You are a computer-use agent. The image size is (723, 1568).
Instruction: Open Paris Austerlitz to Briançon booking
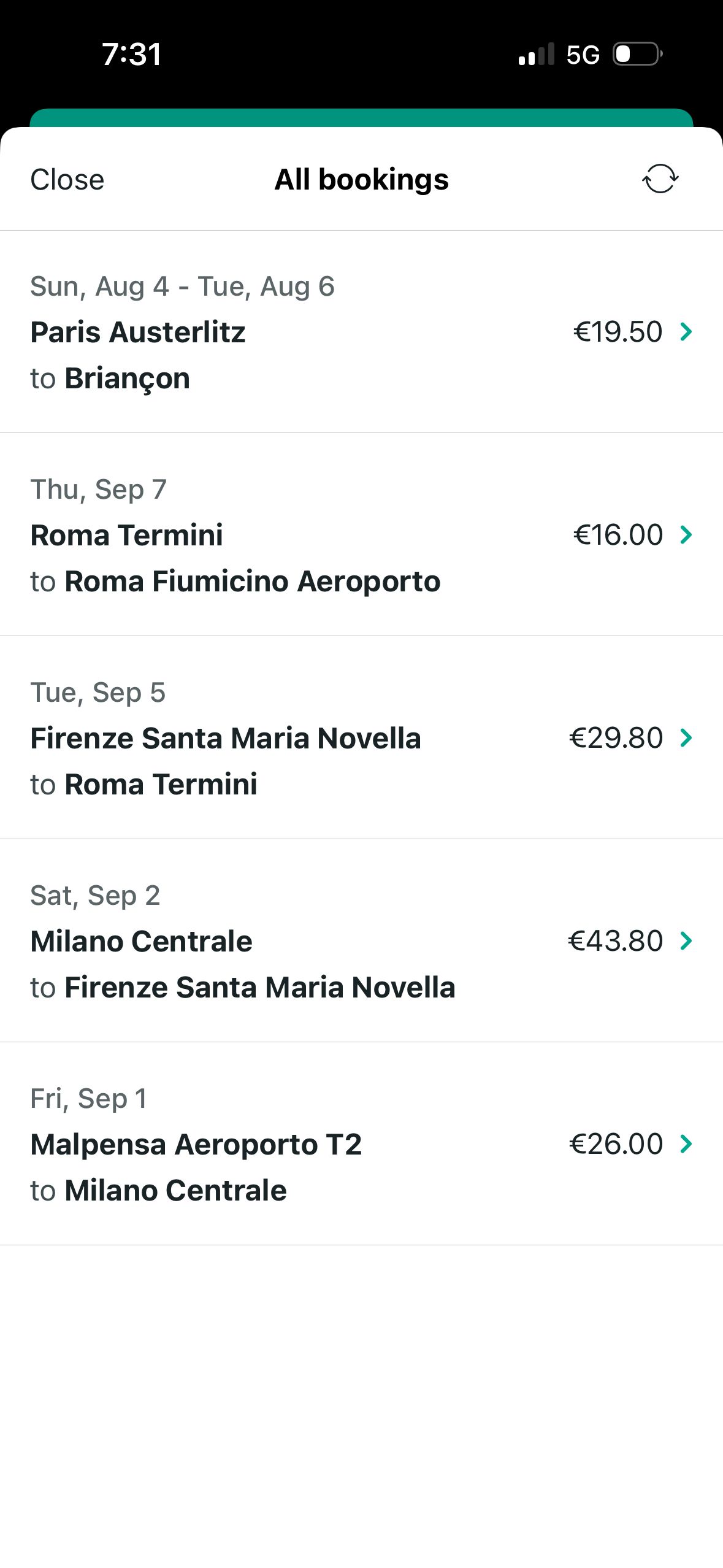(361, 332)
